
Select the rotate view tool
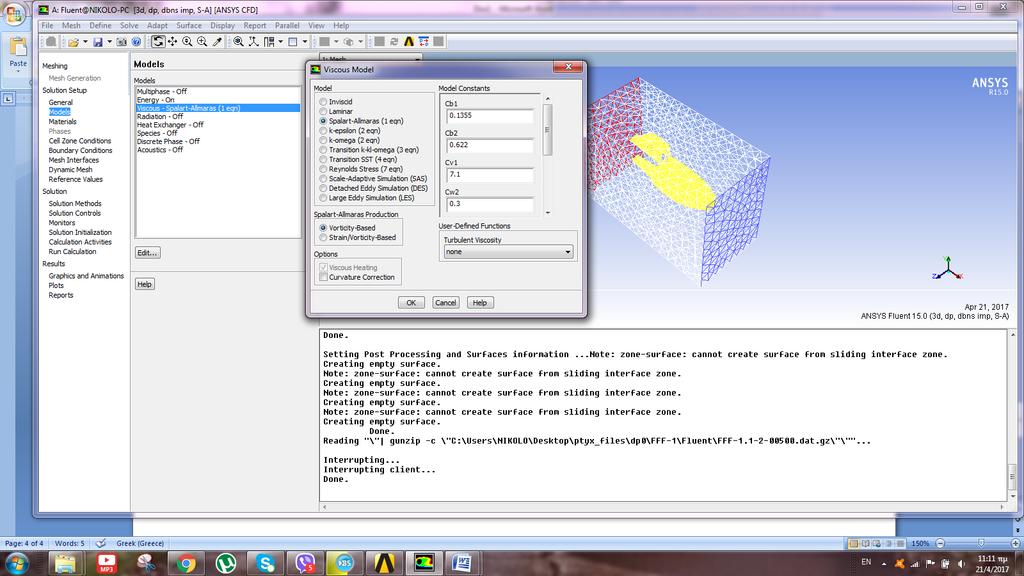(158, 42)
